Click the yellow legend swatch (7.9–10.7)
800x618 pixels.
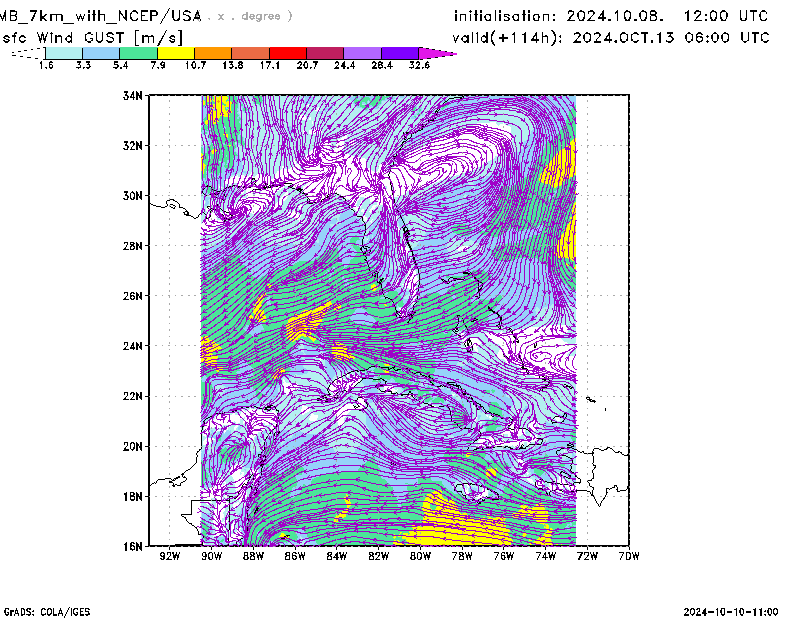(176, 53)
